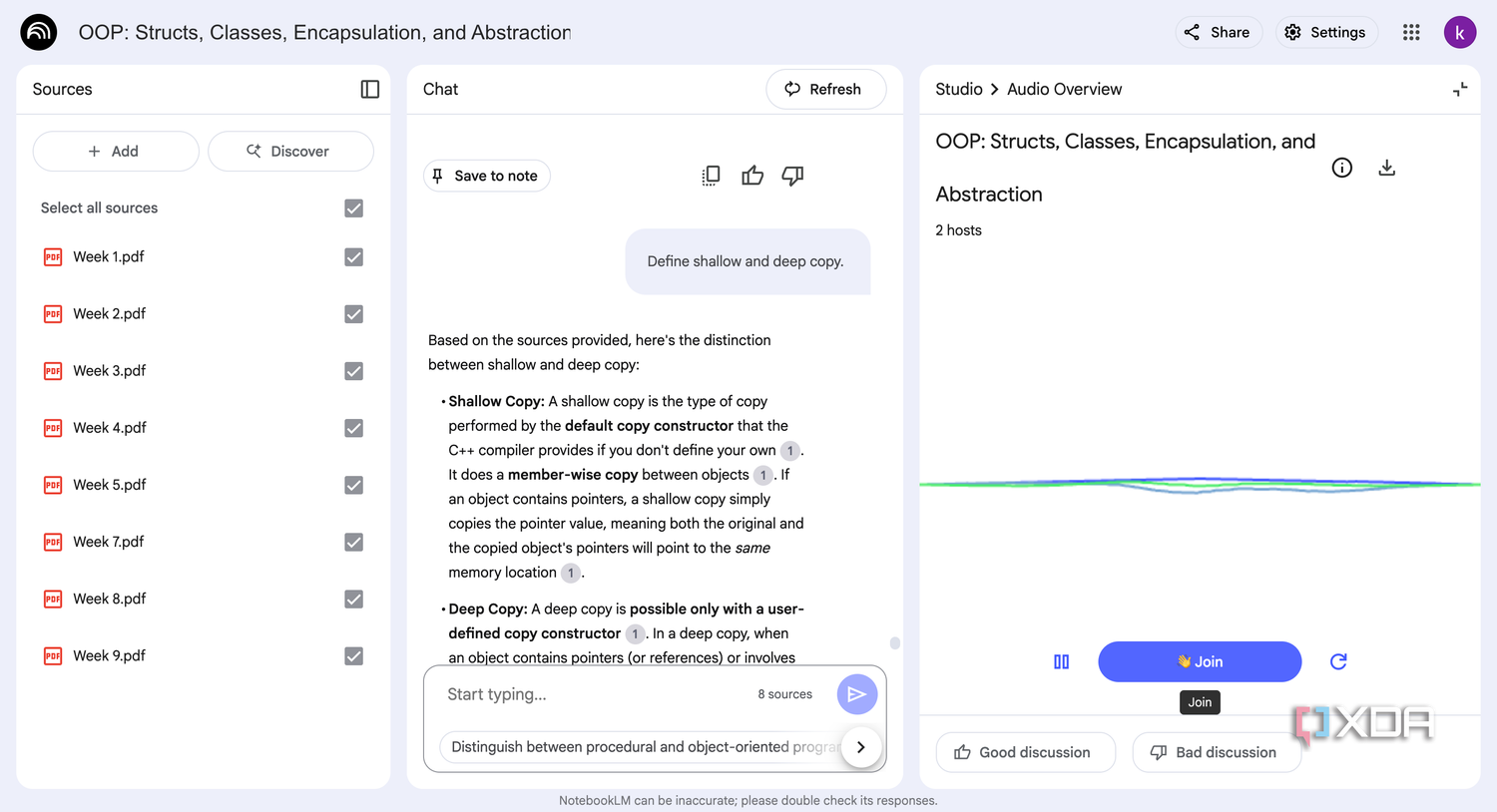Discover new sources
The height and width of the screenshot is (812, 1497).
tap(290, 152)
